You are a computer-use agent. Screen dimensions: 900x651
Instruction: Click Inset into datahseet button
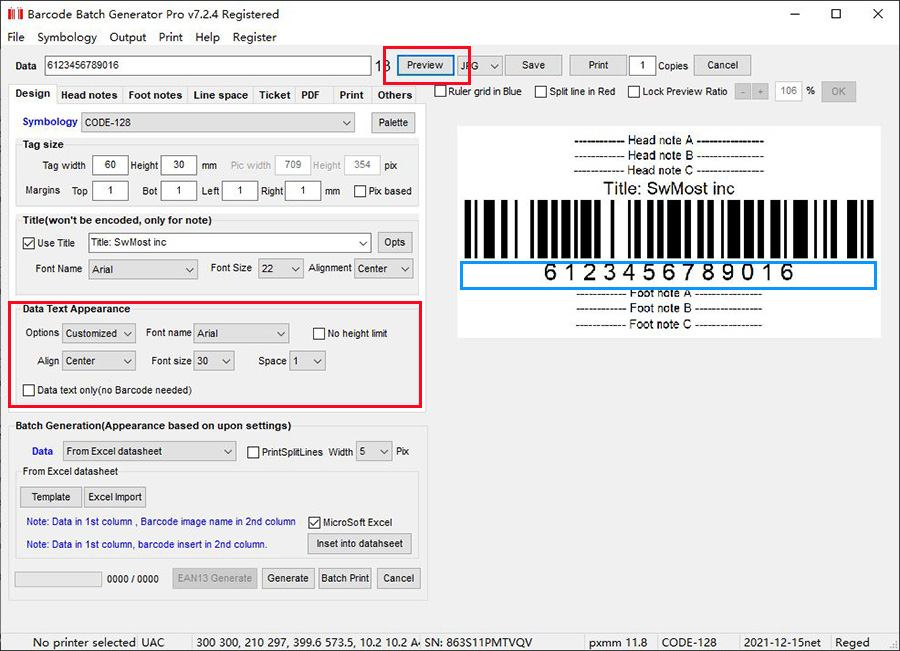(359, 544)
